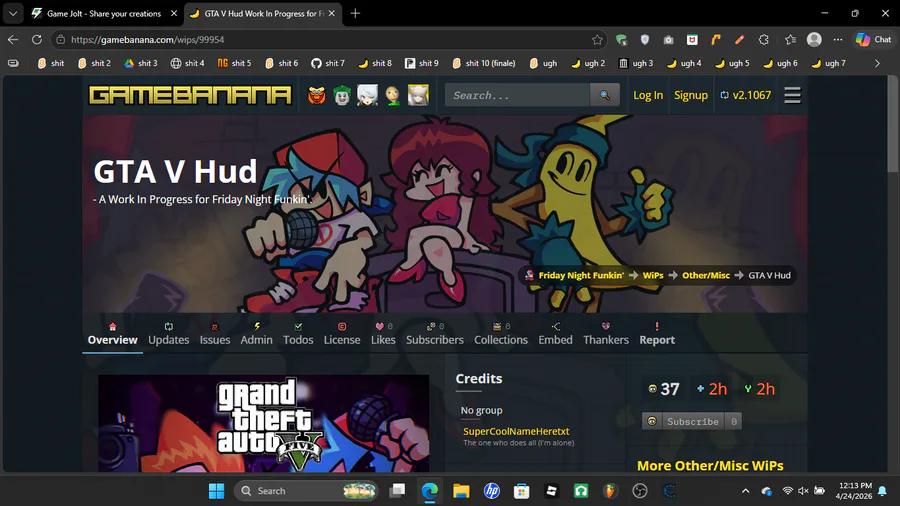Focus the GameBanana search field
The width and height of the screenshot is (900, 506).
[x=517, y=95]
